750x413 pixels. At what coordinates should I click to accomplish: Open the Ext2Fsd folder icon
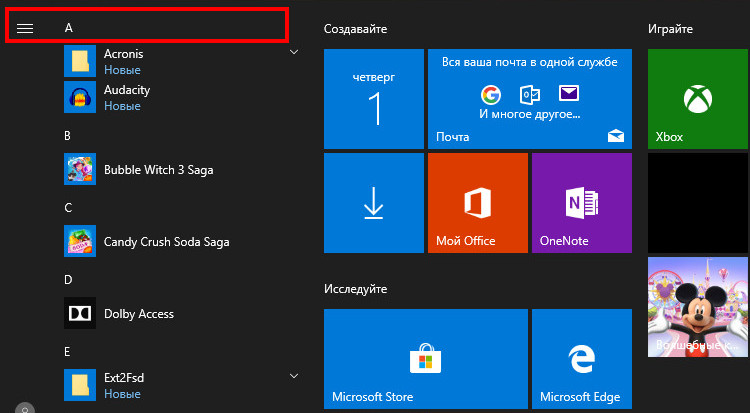click(80, 385)
